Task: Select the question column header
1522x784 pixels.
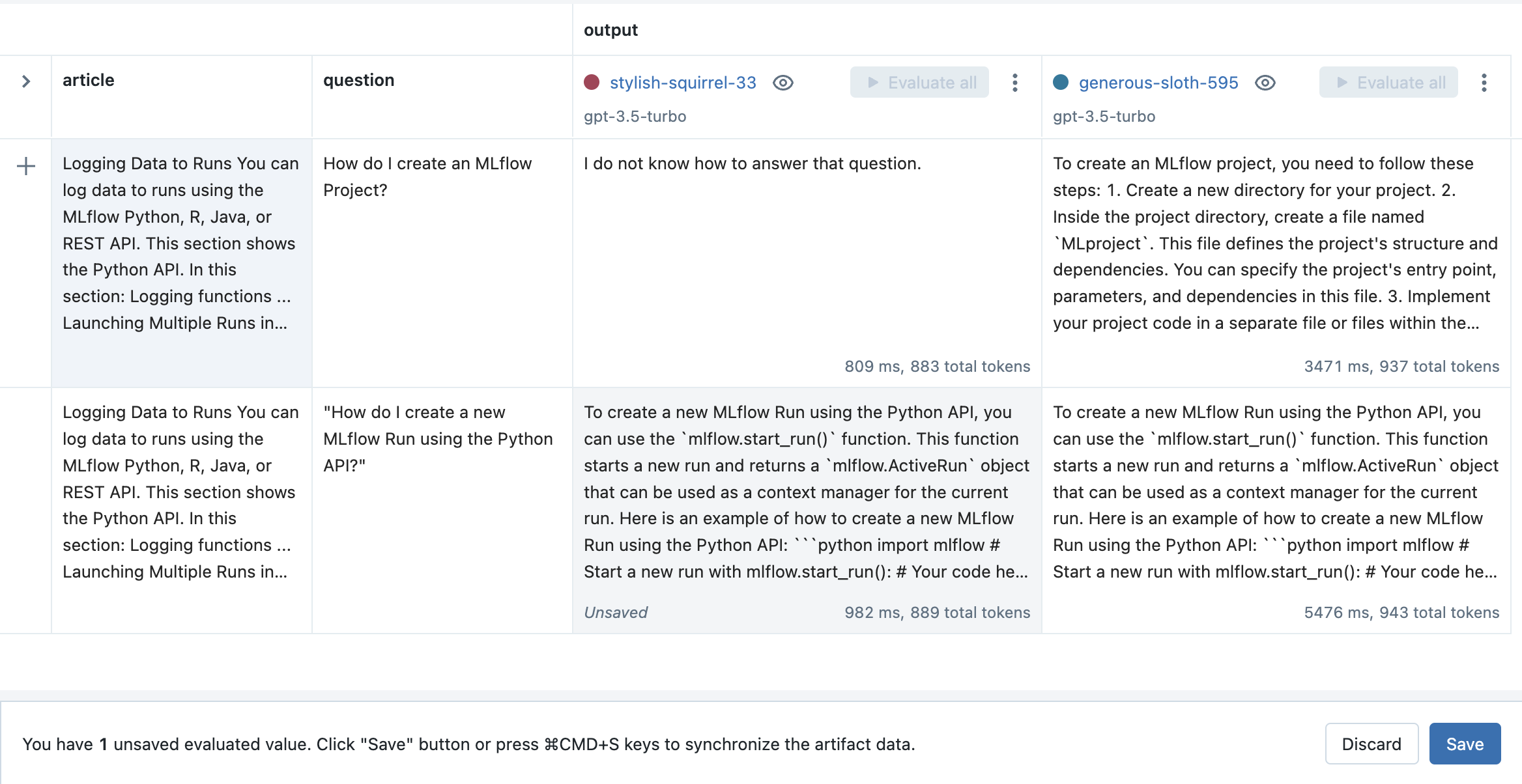Action: (x=359, y=80)
